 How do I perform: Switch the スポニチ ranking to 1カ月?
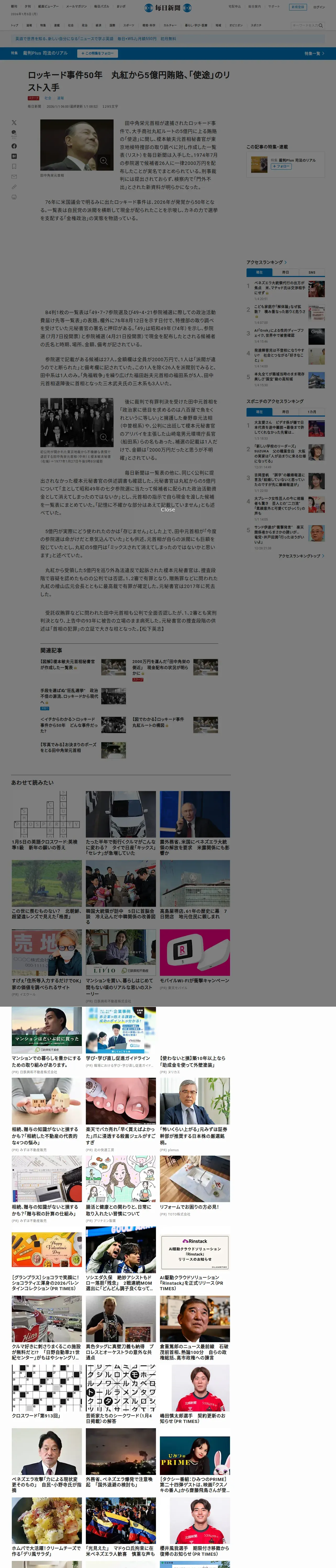pos(312,412)
